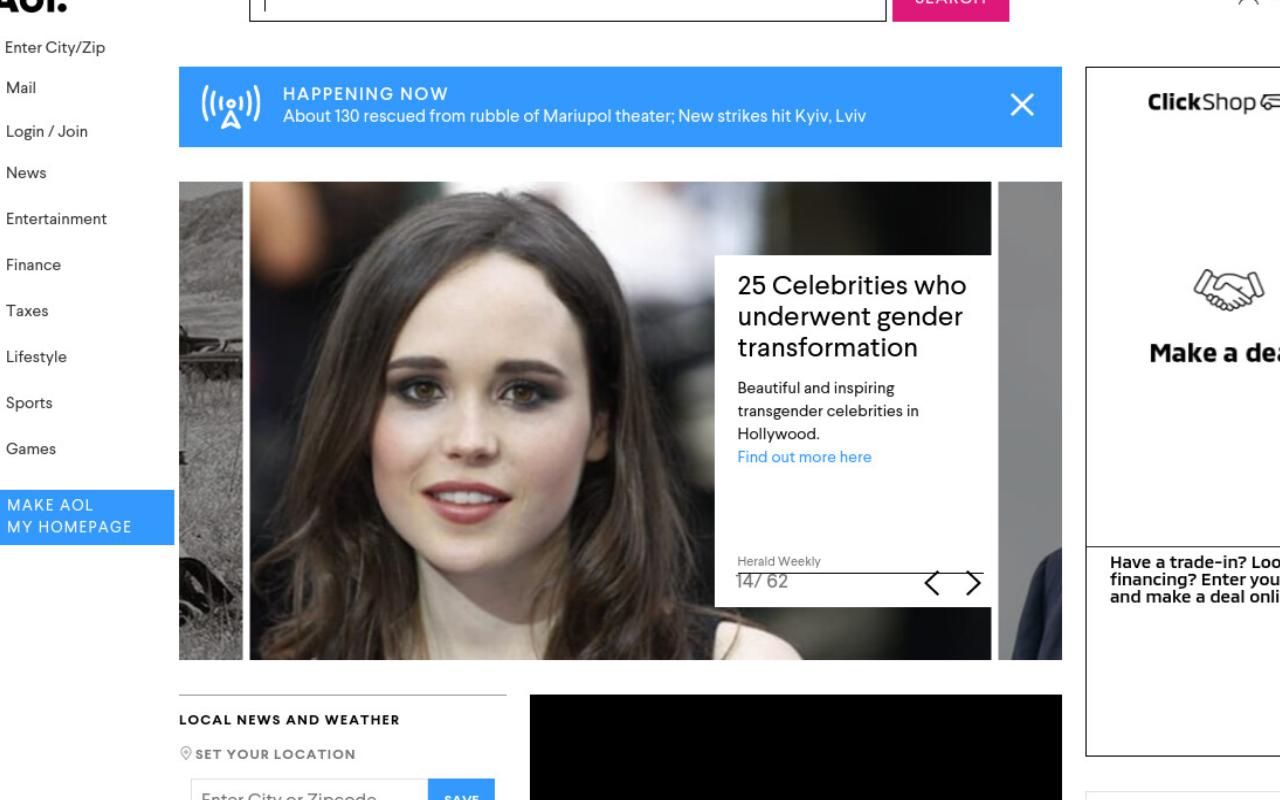Click the City or Zipcode input field

pyautogui.click(x=309, y=792)
